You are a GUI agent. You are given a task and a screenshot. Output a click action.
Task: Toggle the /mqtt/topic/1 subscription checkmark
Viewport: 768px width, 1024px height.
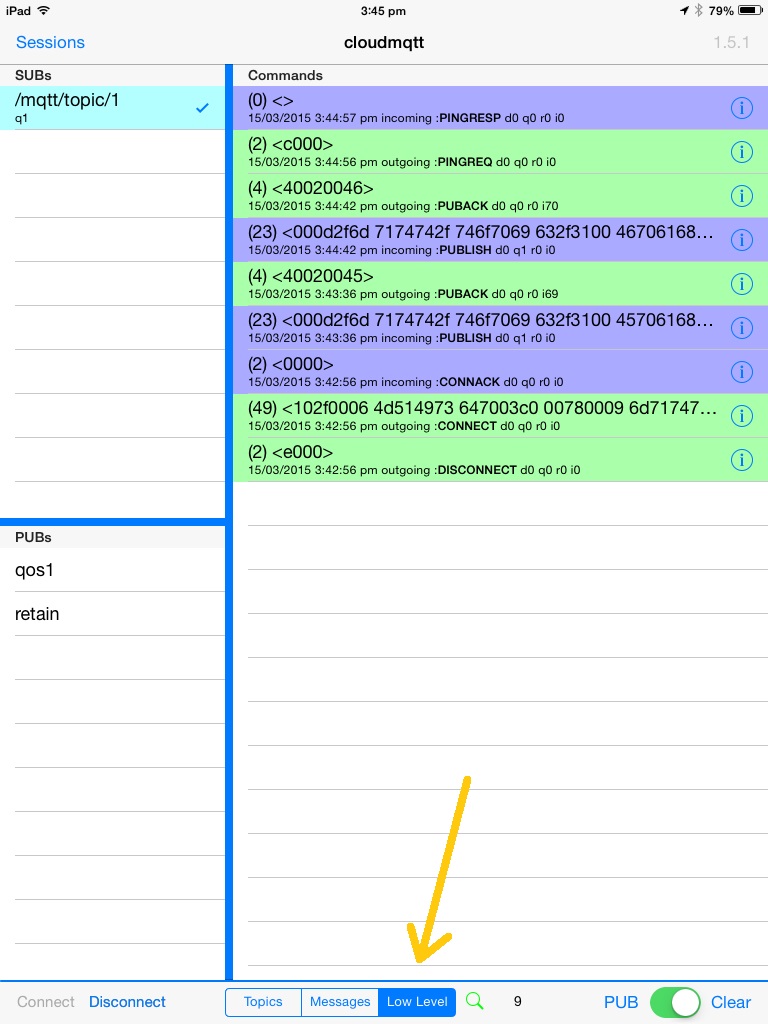pos(203,108)
